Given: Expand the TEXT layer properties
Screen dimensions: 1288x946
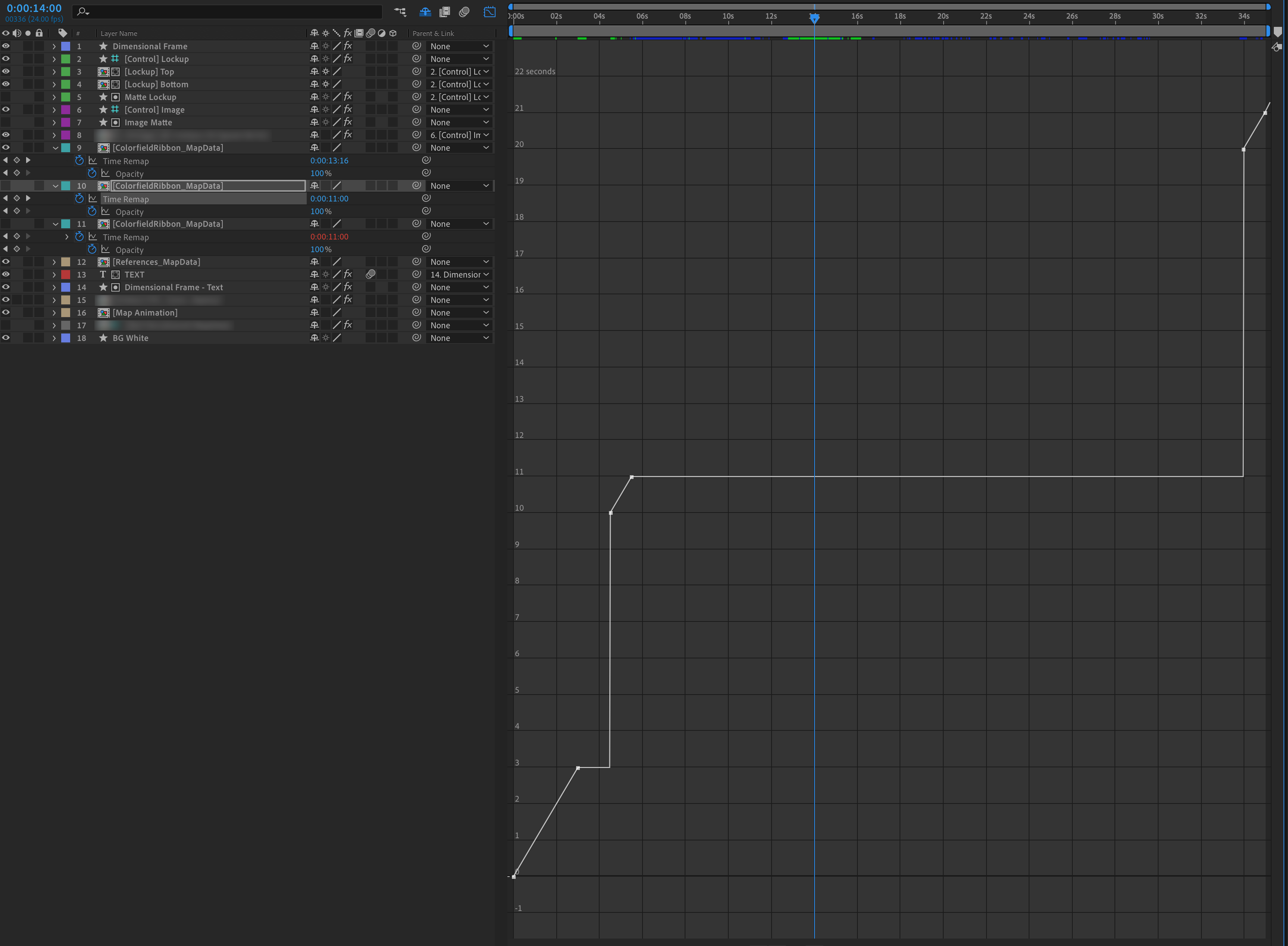Looking at the screenshot, I should pyautogui.click(x=54, y=274).
